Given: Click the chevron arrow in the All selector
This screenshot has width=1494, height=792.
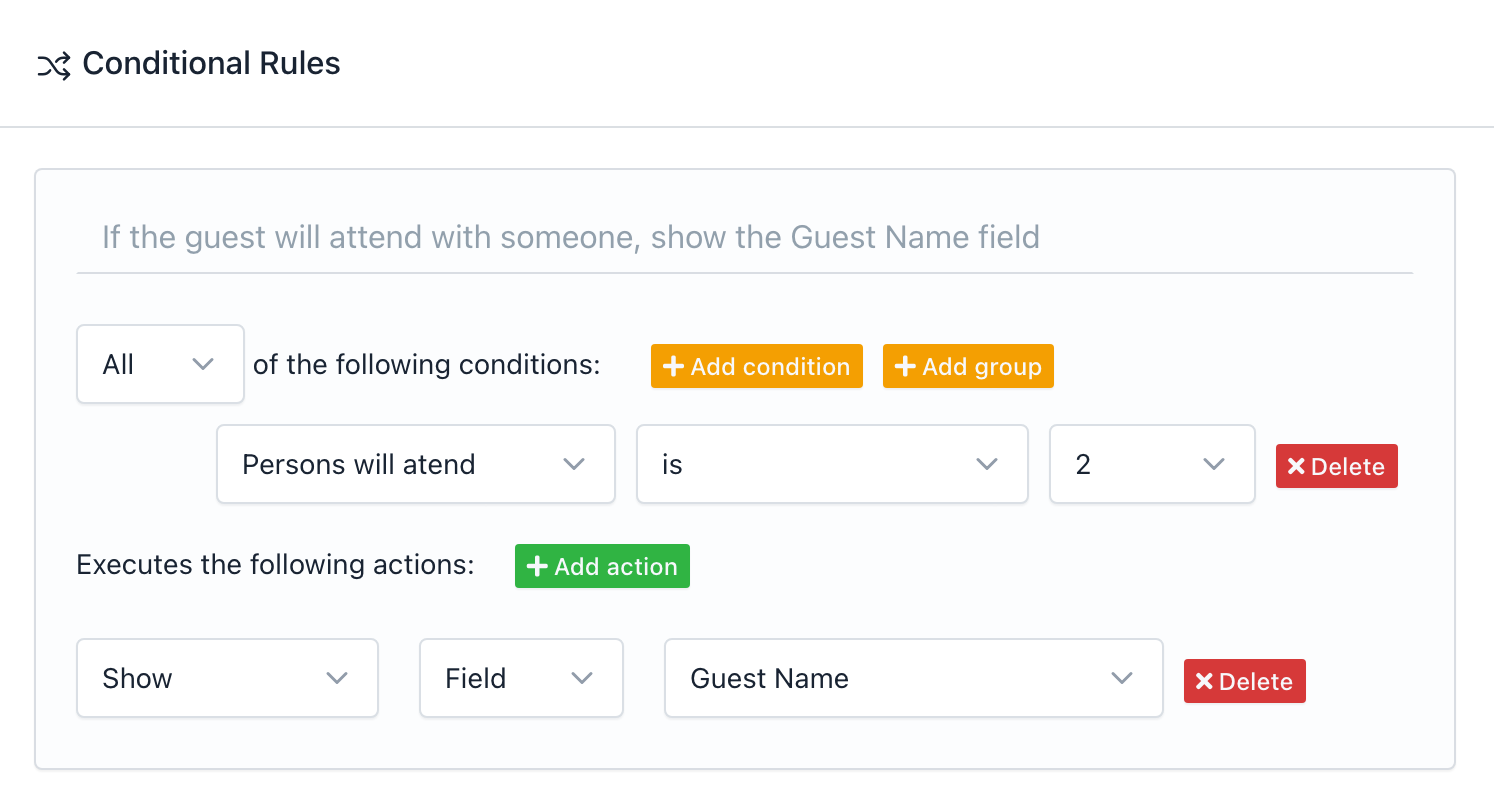Looking at the screenshot, I should click(203, 365).
